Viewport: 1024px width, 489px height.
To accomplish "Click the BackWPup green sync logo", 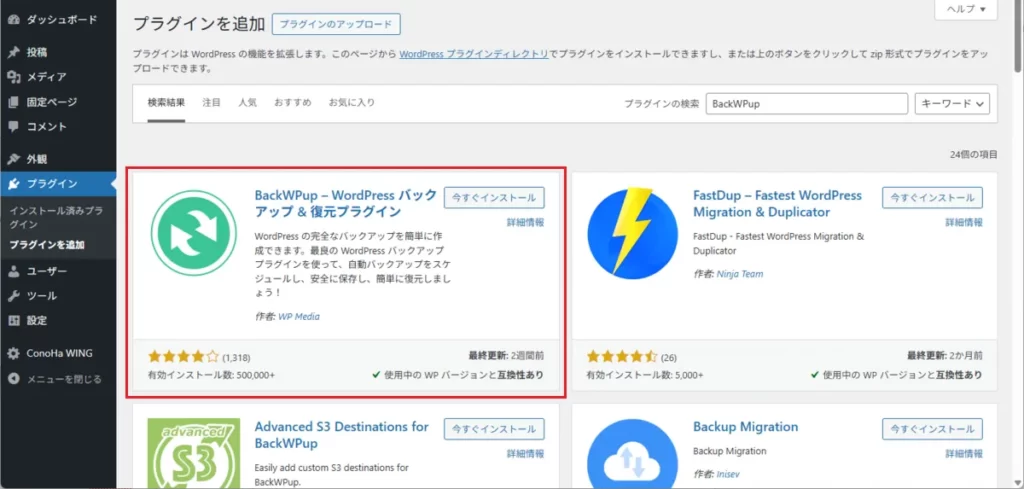I will [x=193, y=233].
